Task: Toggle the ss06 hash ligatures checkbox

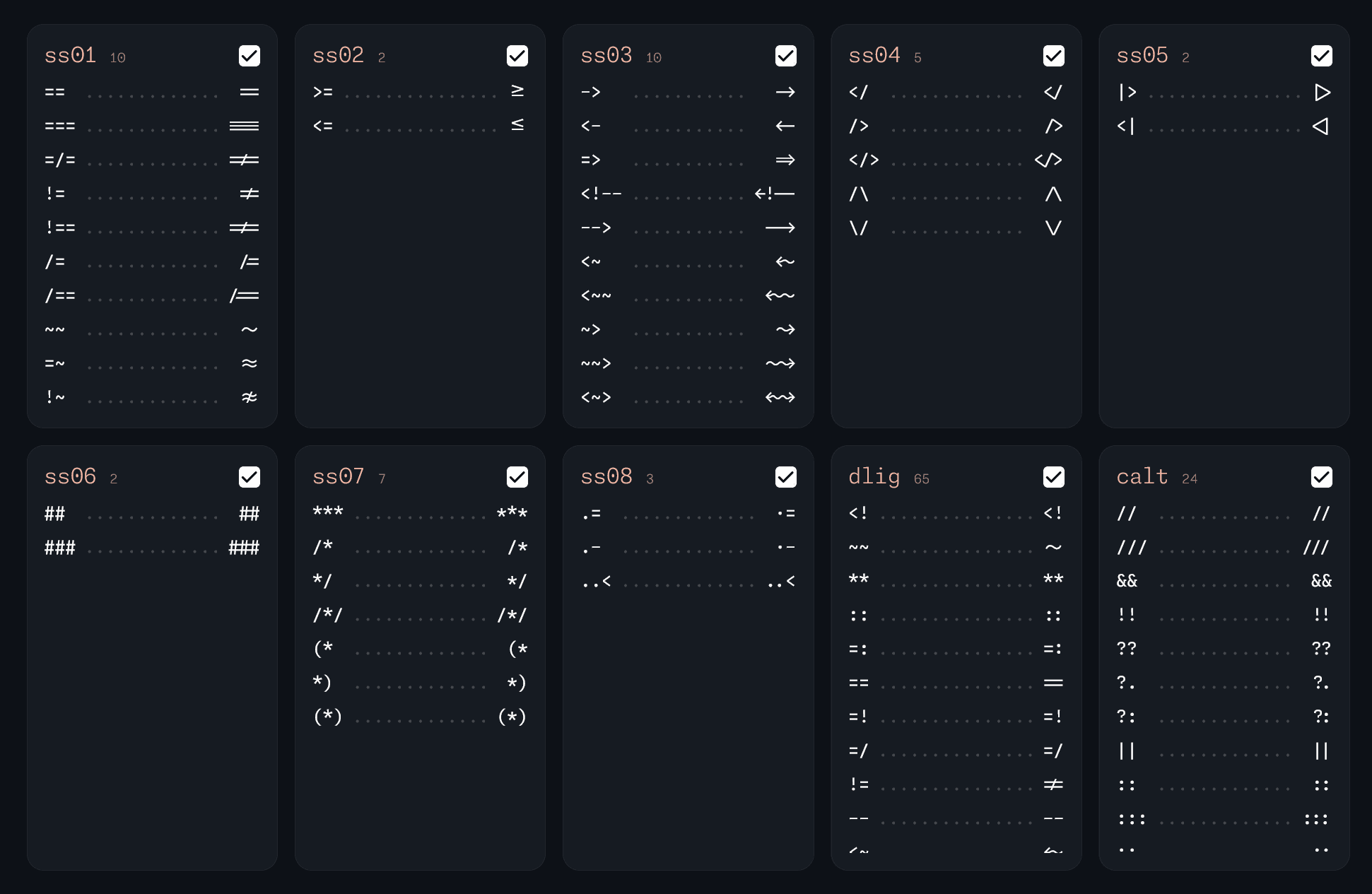Action: [x=250, y=477]
